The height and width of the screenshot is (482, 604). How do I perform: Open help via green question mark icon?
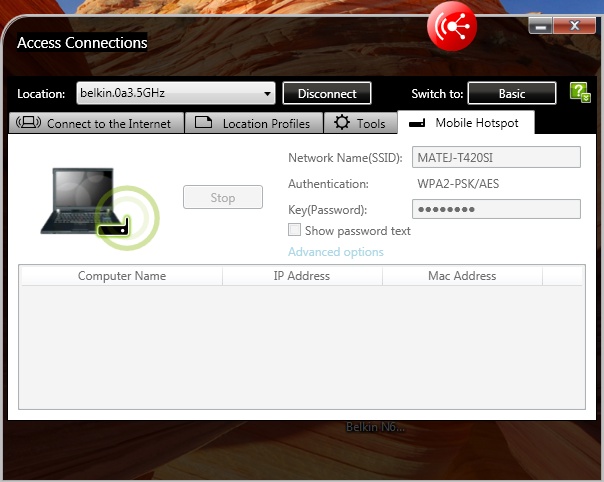click(579, 93)
